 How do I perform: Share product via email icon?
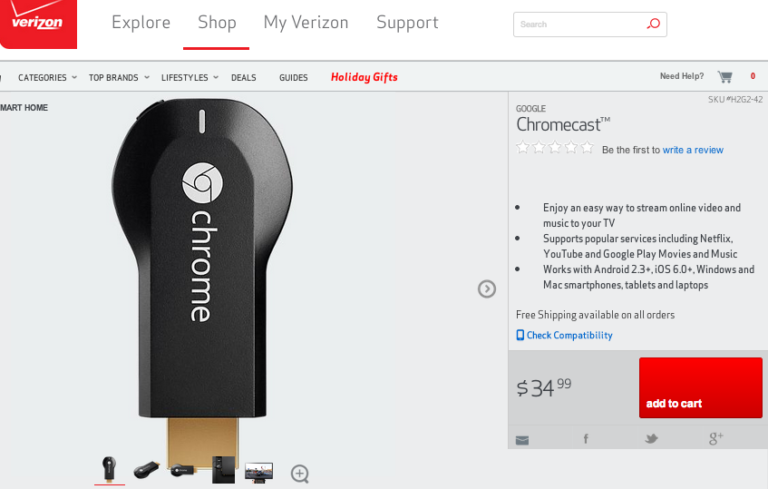[x=522, y=439]
